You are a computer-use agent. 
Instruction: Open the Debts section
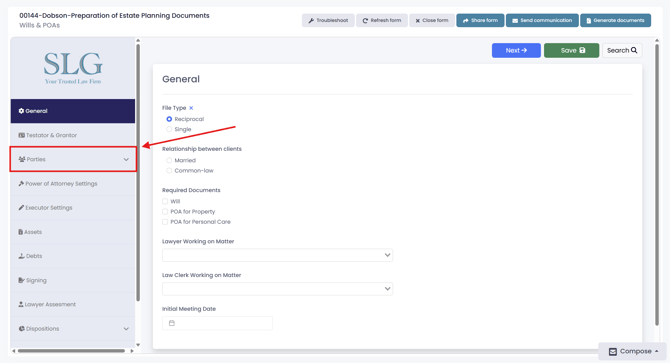(x=73, y=256)
